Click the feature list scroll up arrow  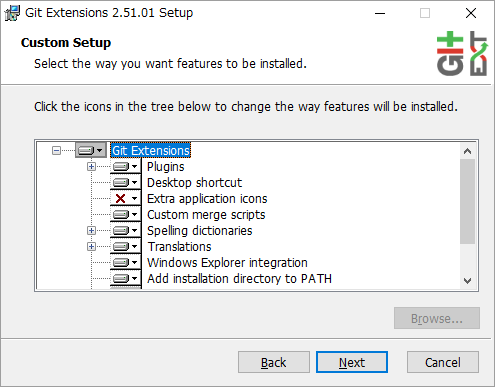click(467, 151)
